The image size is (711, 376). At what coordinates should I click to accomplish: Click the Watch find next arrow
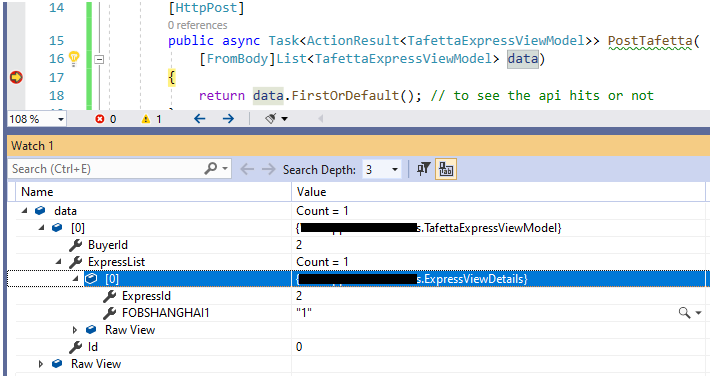(268, 169)
